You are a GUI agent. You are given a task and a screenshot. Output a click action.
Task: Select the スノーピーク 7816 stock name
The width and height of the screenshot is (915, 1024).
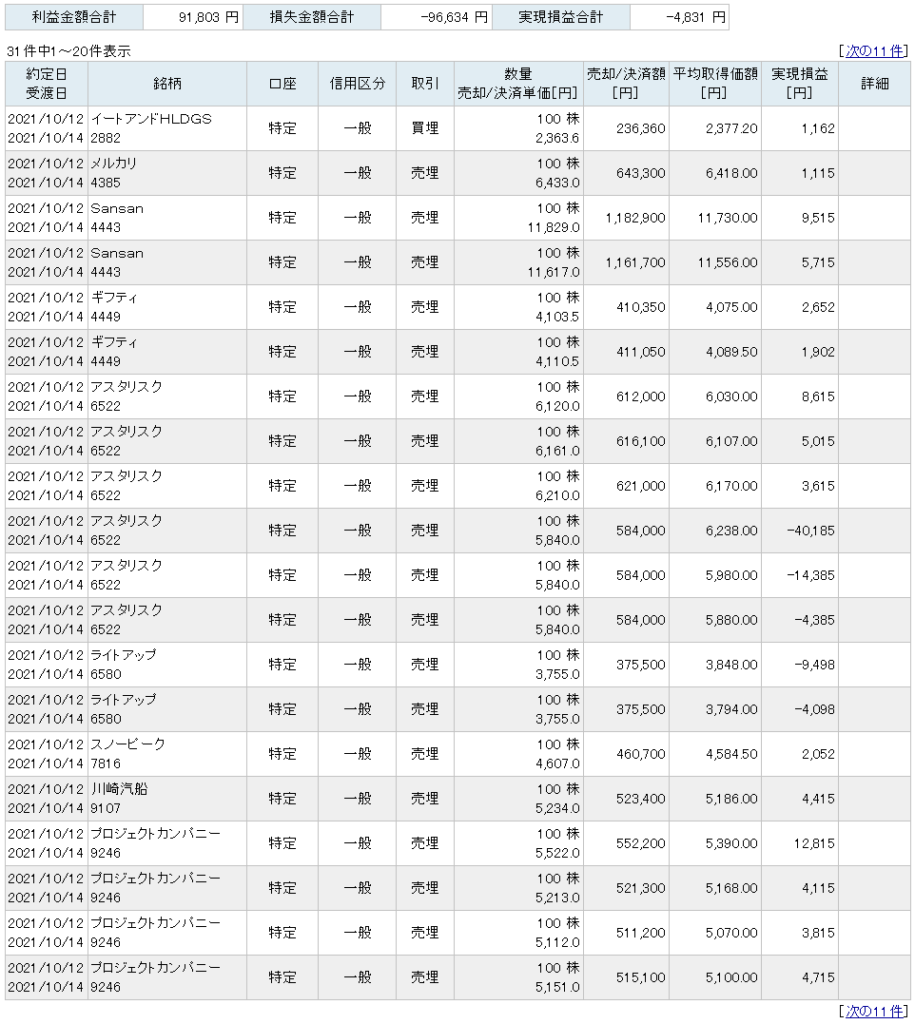[x=128, y=754]
